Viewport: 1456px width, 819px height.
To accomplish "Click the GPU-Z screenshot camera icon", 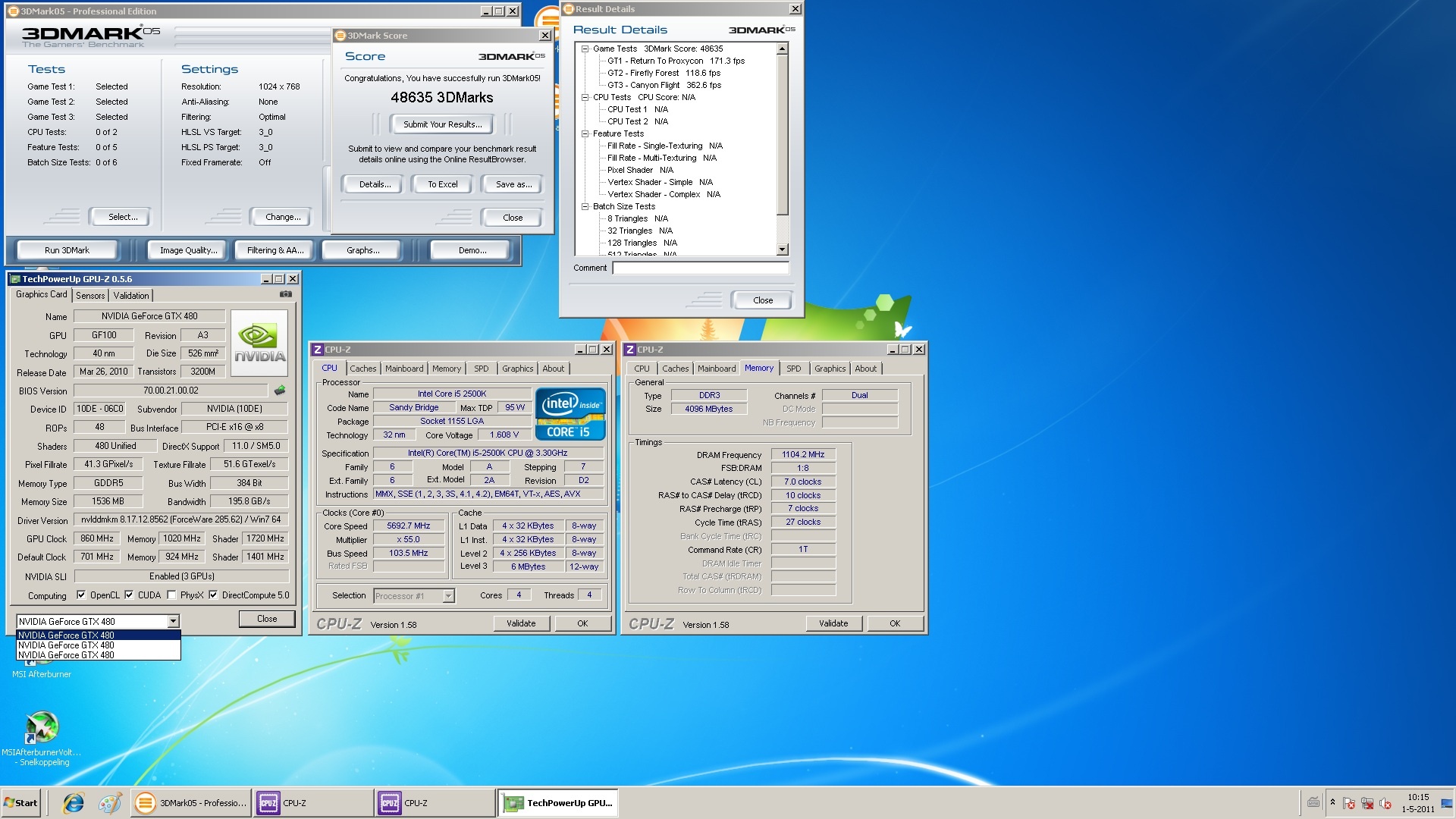I will (x=286, y=294).
